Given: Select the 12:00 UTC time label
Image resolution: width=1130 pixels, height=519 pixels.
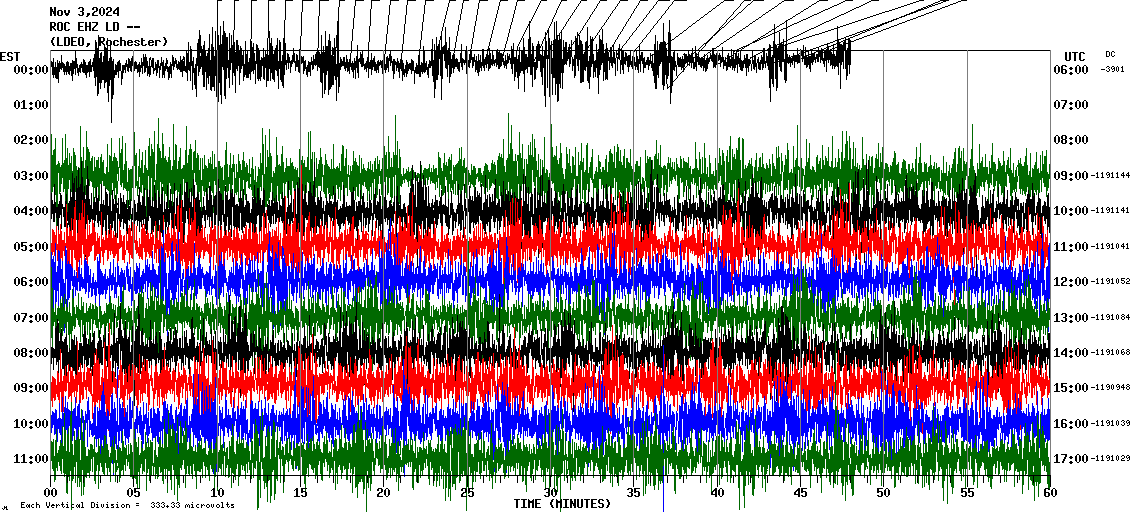Looking at the screenshot, I should tap(1069, 282).
